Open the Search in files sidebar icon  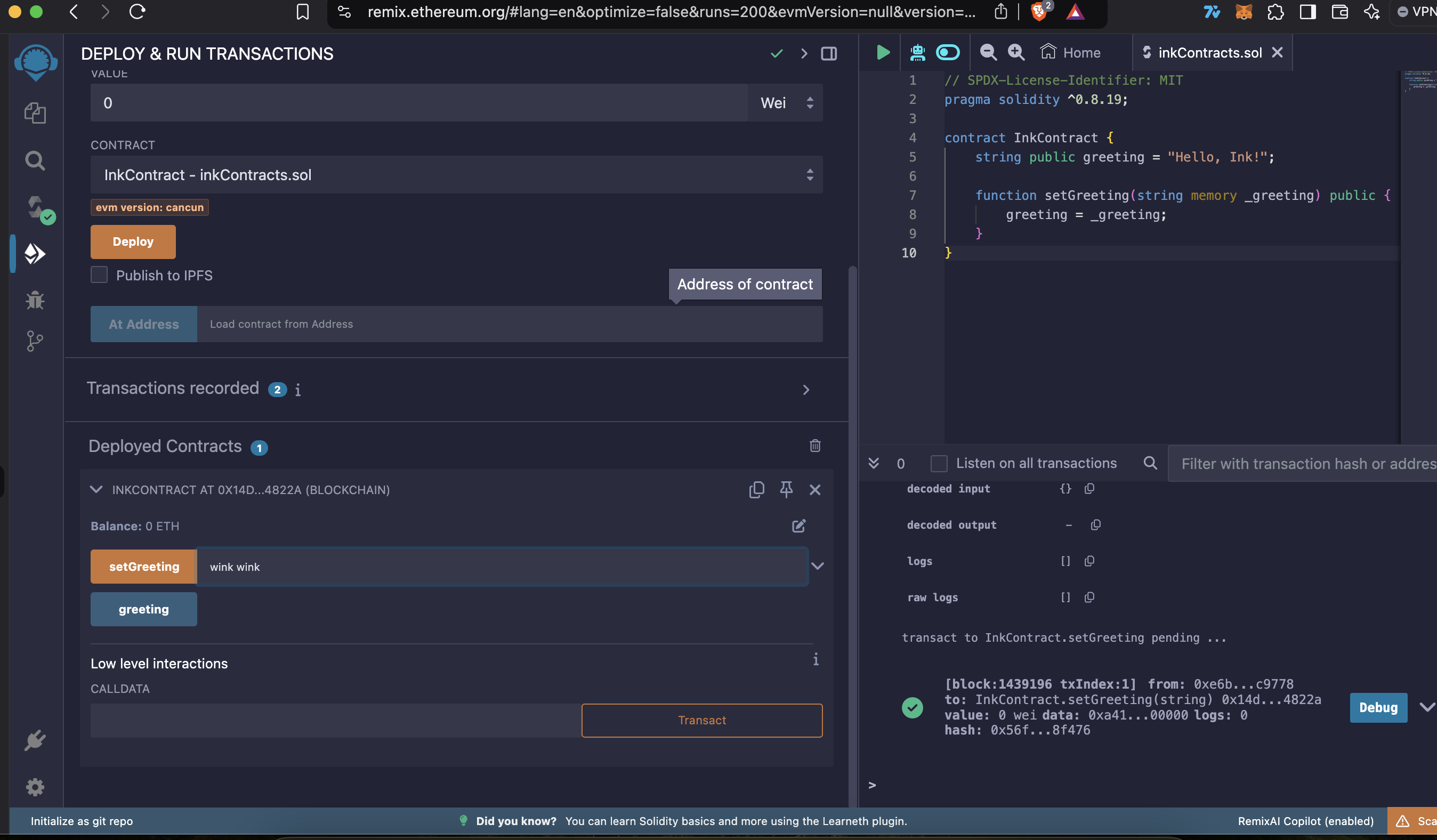(35, 161)
